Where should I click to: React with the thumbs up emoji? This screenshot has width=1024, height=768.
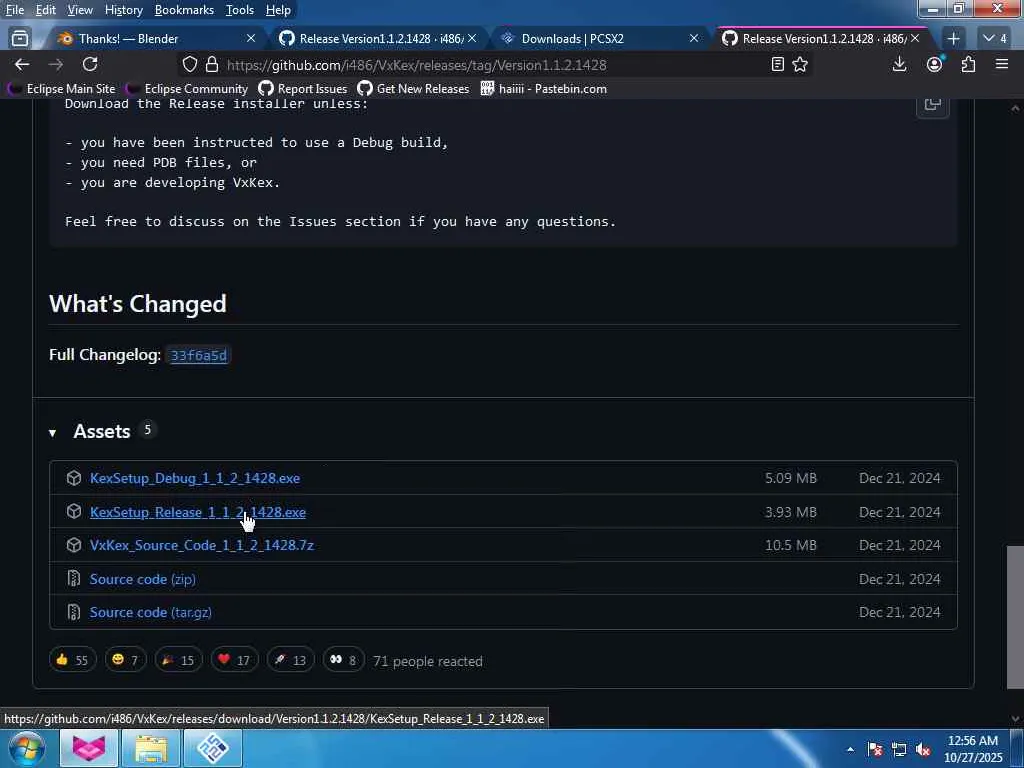point(72,660)
